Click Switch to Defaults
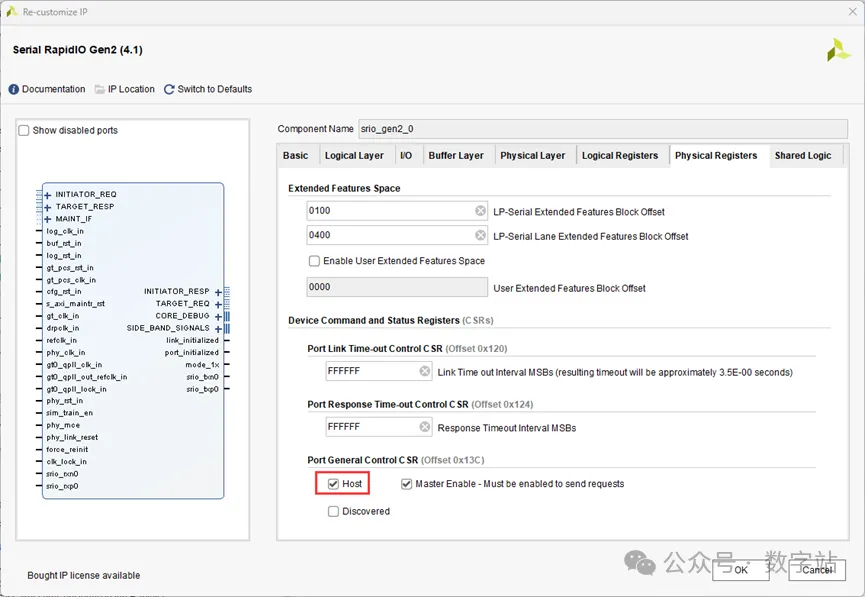The height and width of the screenshot is (597, 865). 215,89
